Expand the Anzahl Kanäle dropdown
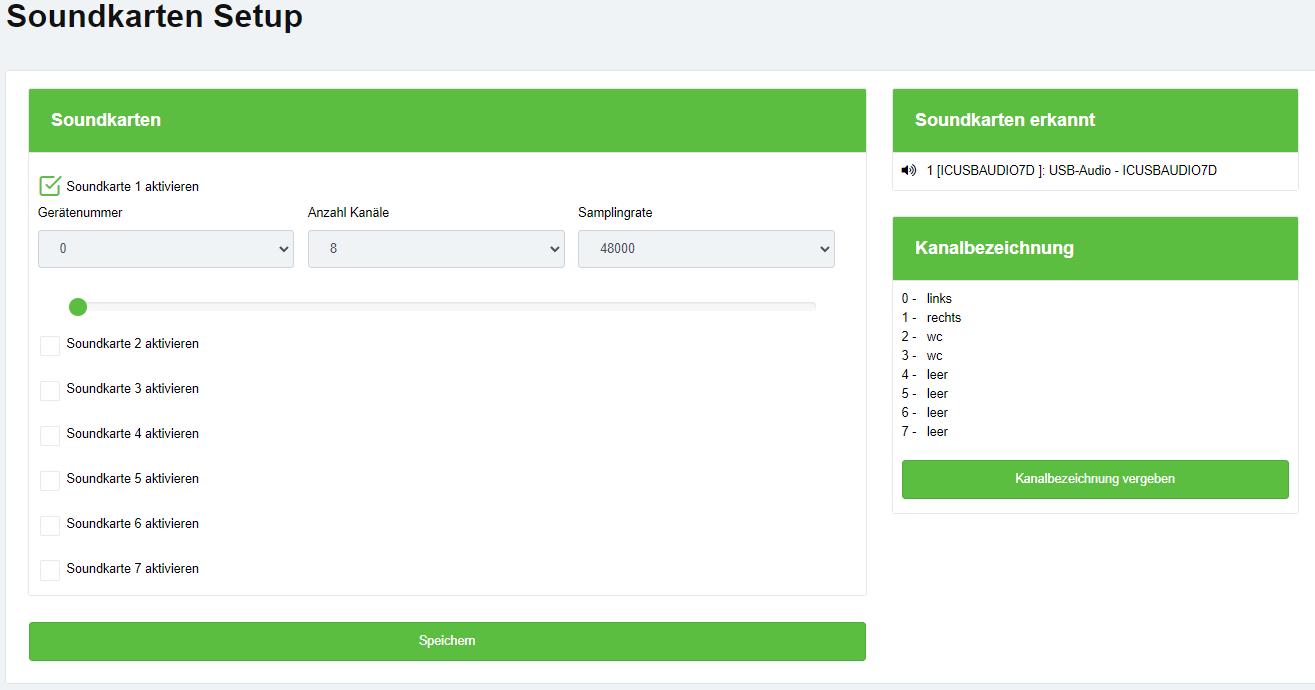This screenshot has width=1315, height=690. pyautogui.click(x=436, y=249)
